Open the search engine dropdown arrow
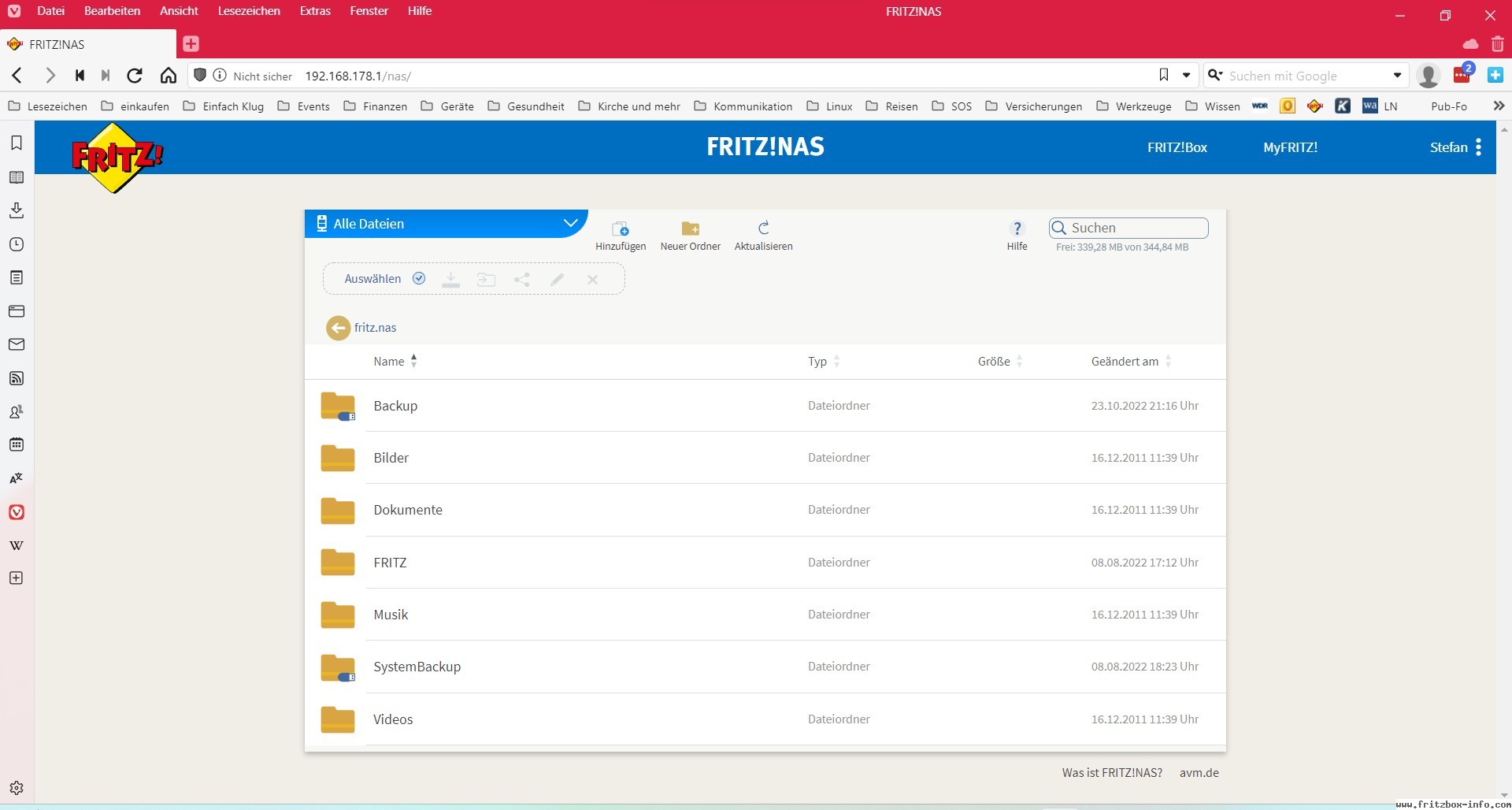Image resolution: width=1512 pixels, height=810 pixels. 1397,76
